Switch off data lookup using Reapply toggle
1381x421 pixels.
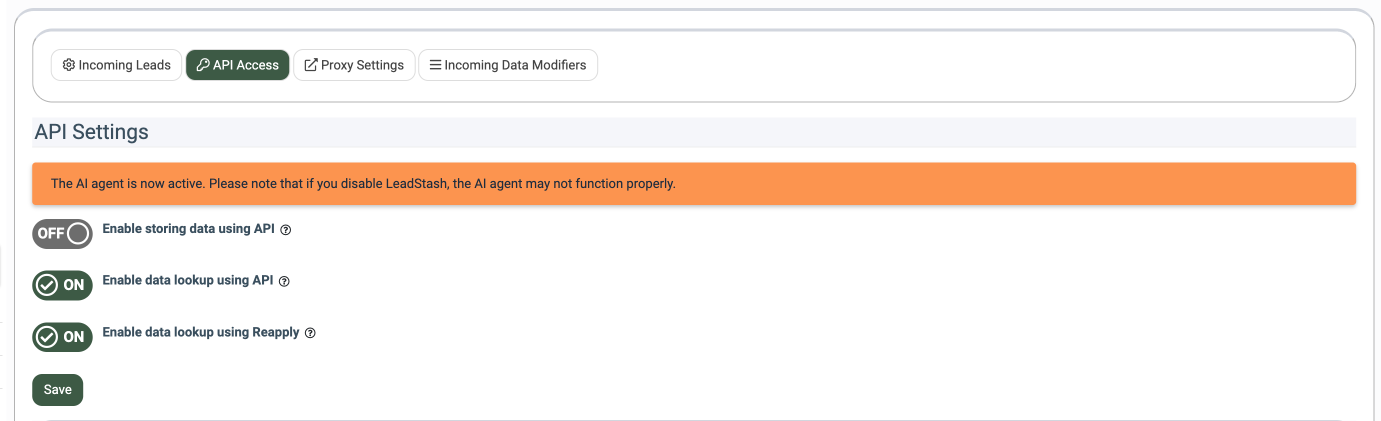coord(62,337)
